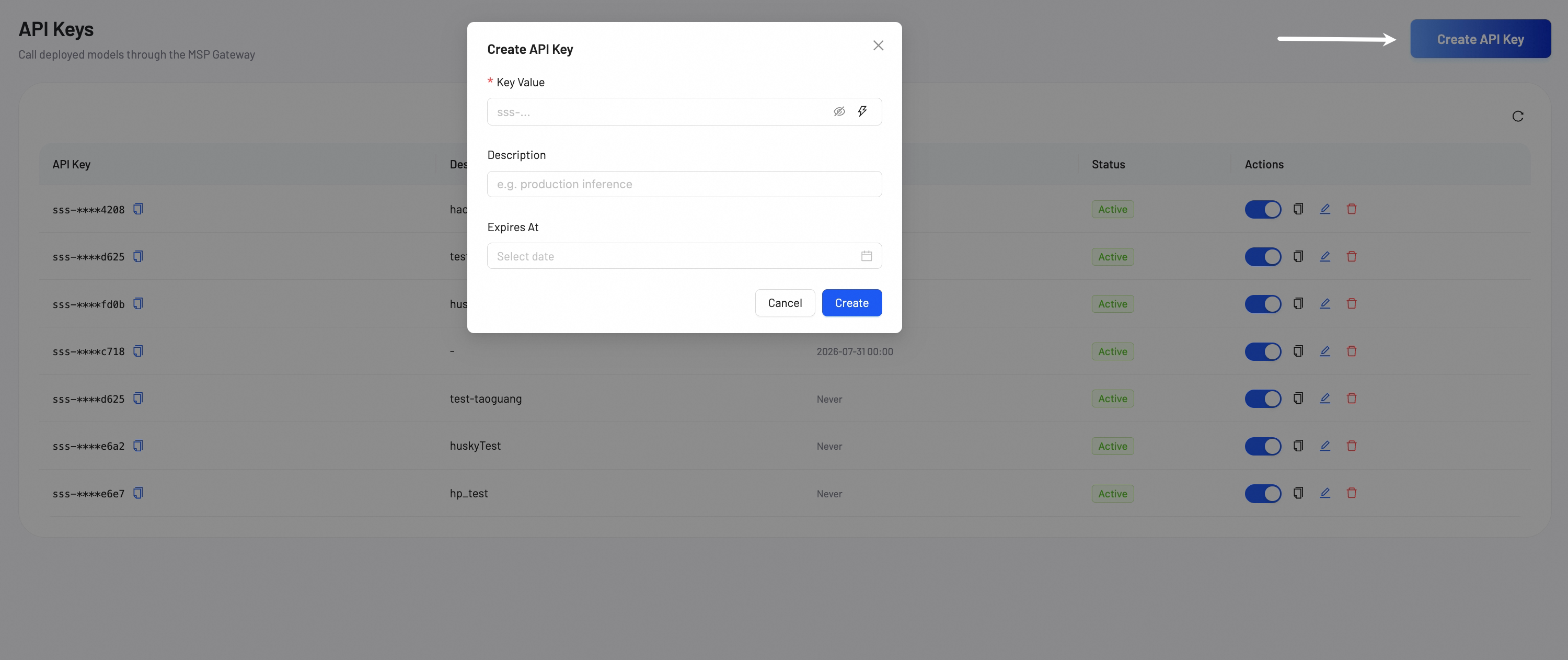Image resolution: width=1568 pixels, height=660 pixels.
Task: Toggle the huskyTest key active switch
Action: (1262, 446)
